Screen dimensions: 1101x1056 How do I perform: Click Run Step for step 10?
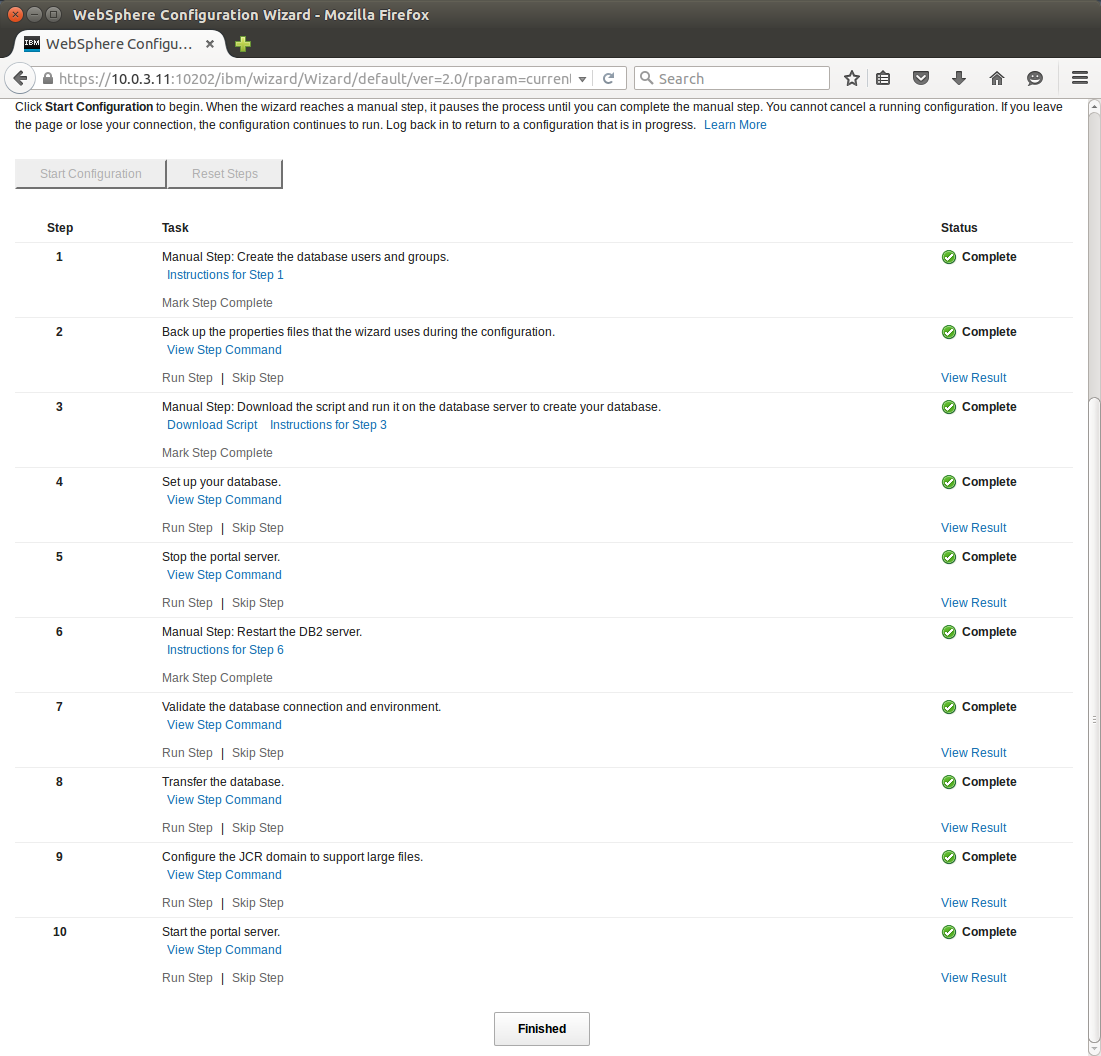click(187, 979)
